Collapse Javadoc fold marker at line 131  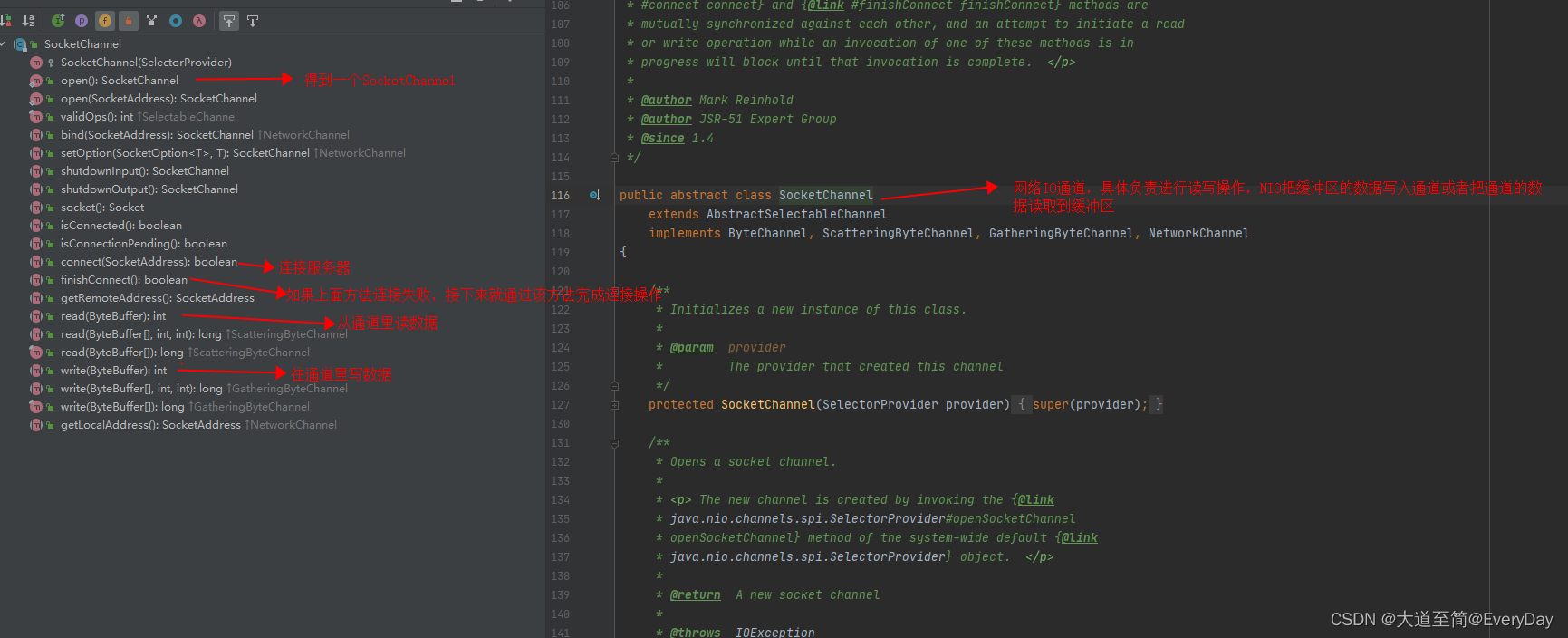pyautogui.click(x=614, y=443)
